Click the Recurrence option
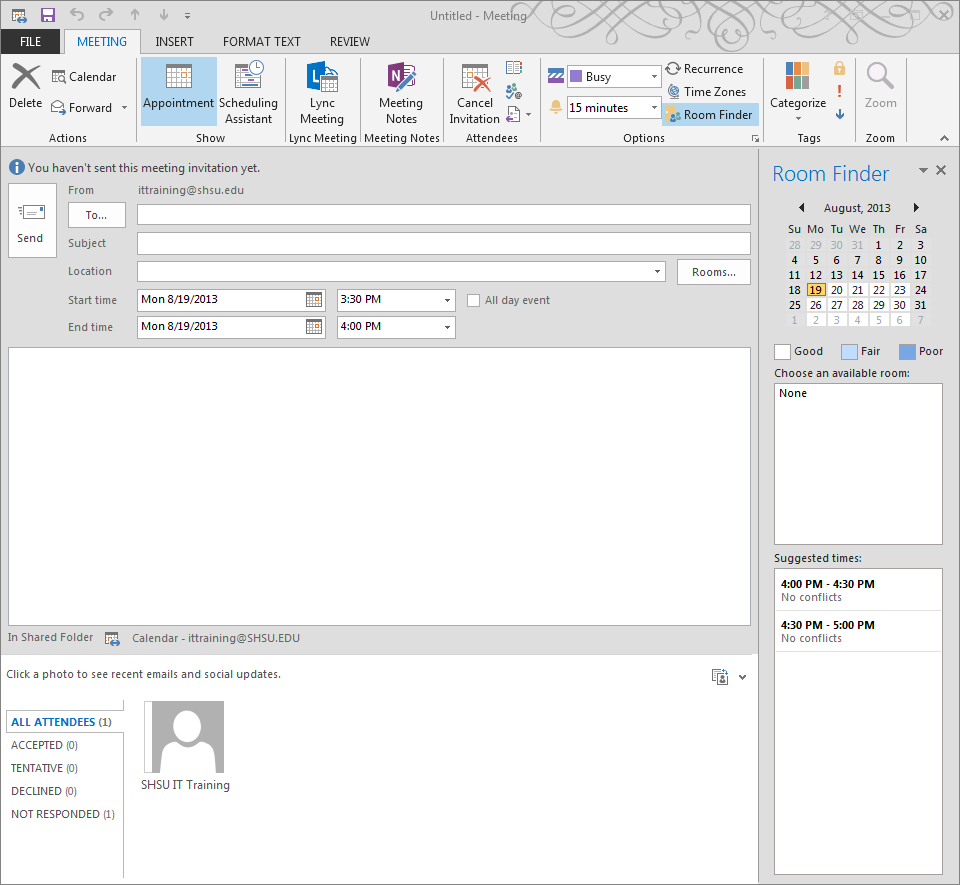960x885 pixels. point(705,69)
